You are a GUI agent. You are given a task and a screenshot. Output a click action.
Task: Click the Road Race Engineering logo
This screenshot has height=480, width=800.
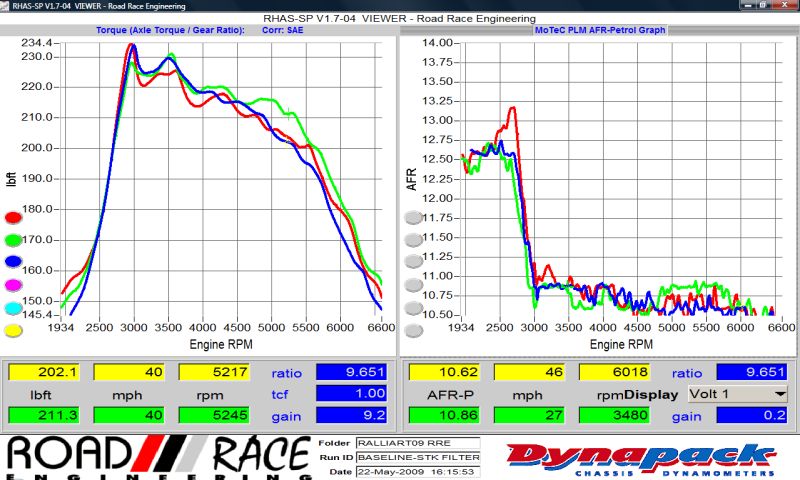[155, 456]
